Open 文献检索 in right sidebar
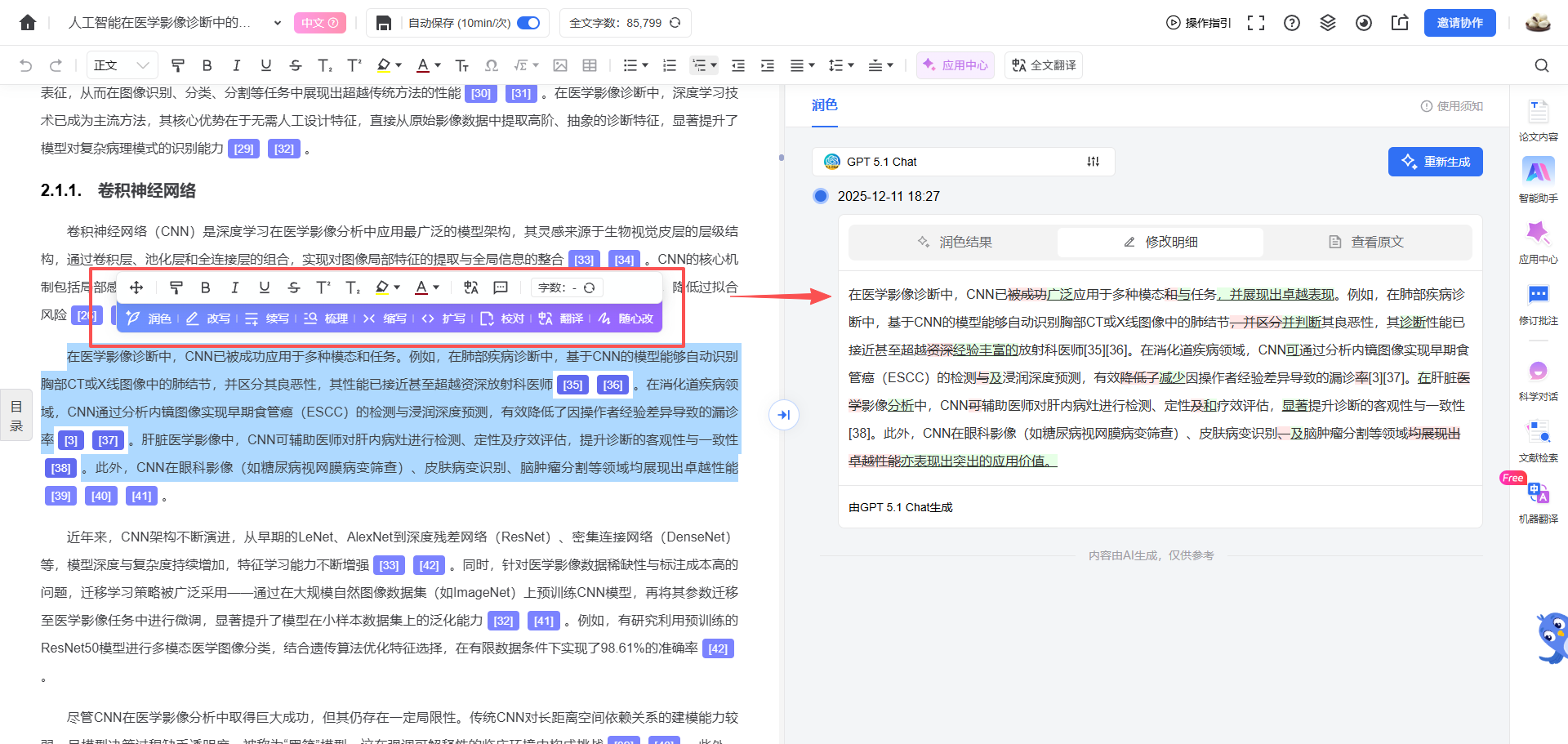The image size is (1568, 744). point(1539,441)
